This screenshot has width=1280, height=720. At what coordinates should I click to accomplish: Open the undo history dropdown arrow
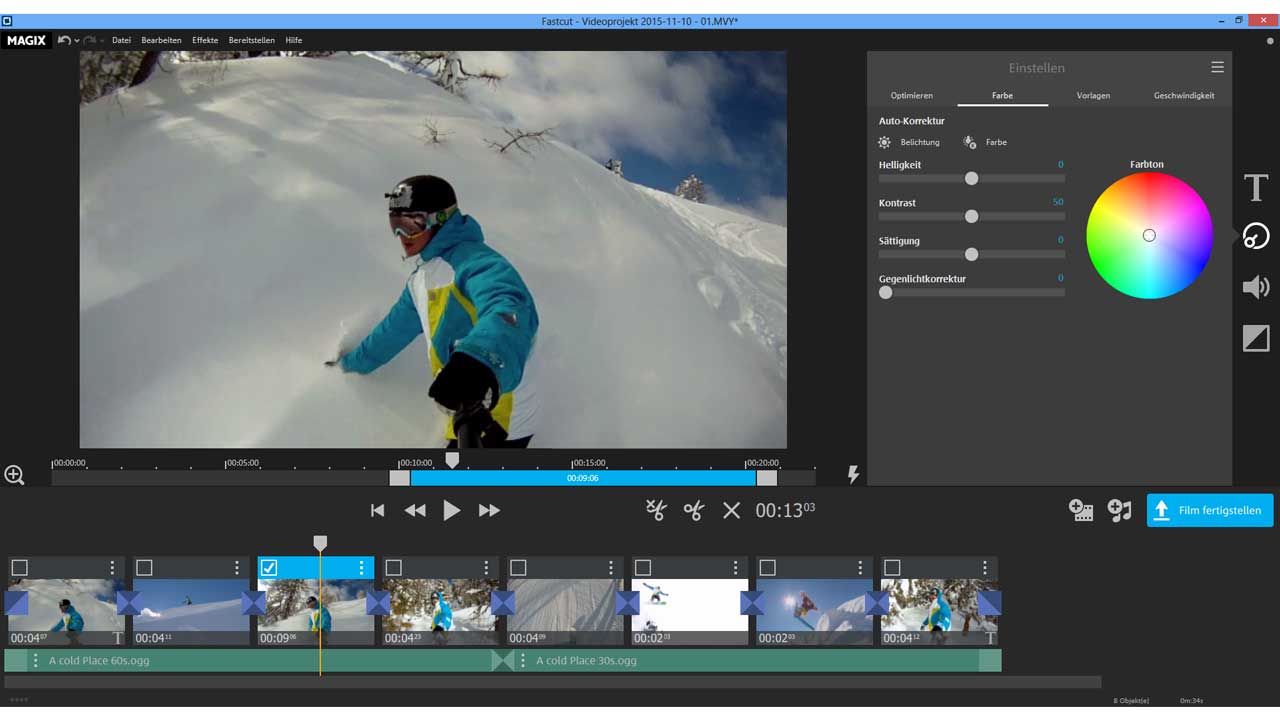pos(77,41)
